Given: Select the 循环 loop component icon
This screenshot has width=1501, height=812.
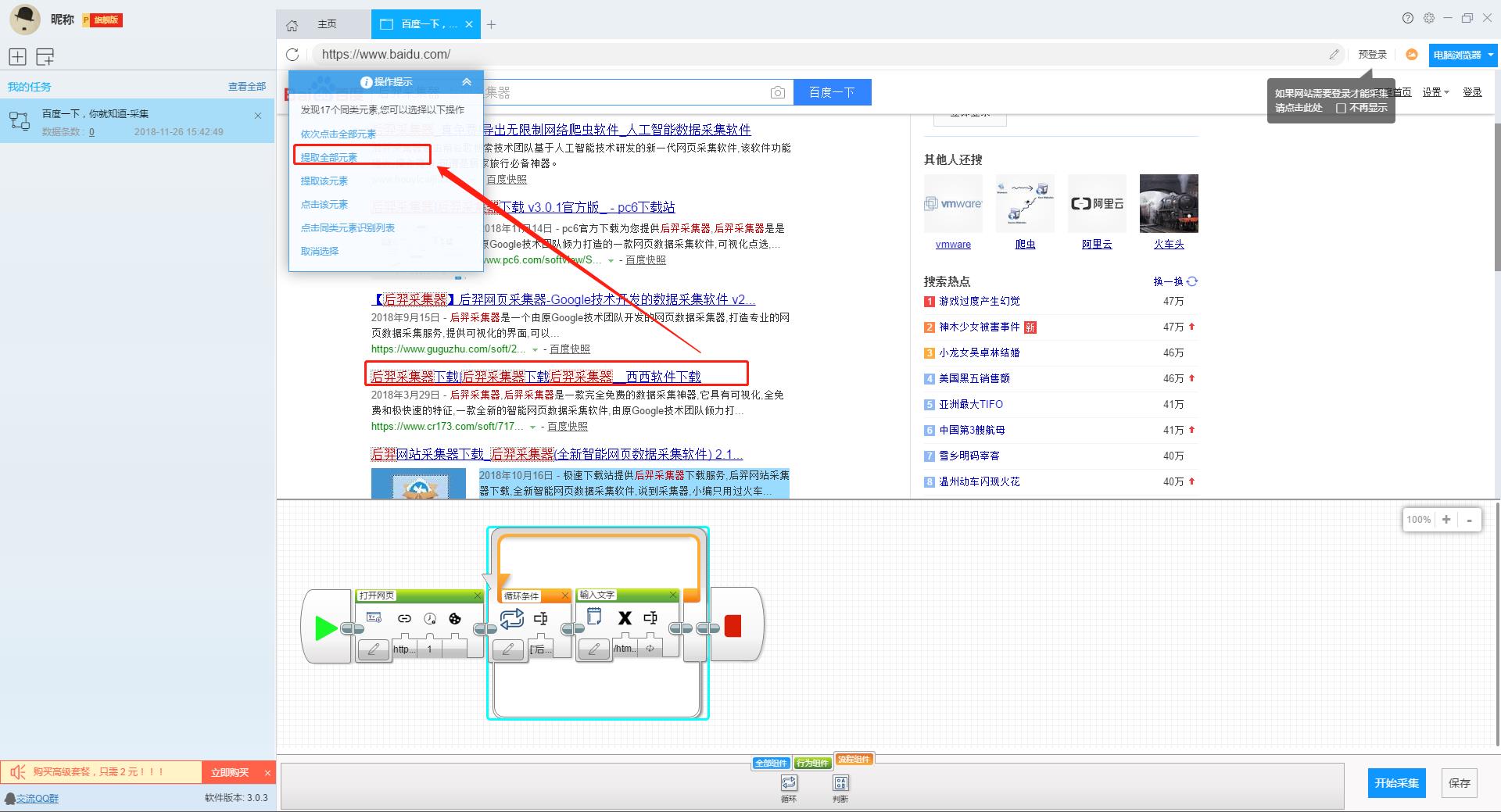Looking at the screenshot, I should pos(789,783).
